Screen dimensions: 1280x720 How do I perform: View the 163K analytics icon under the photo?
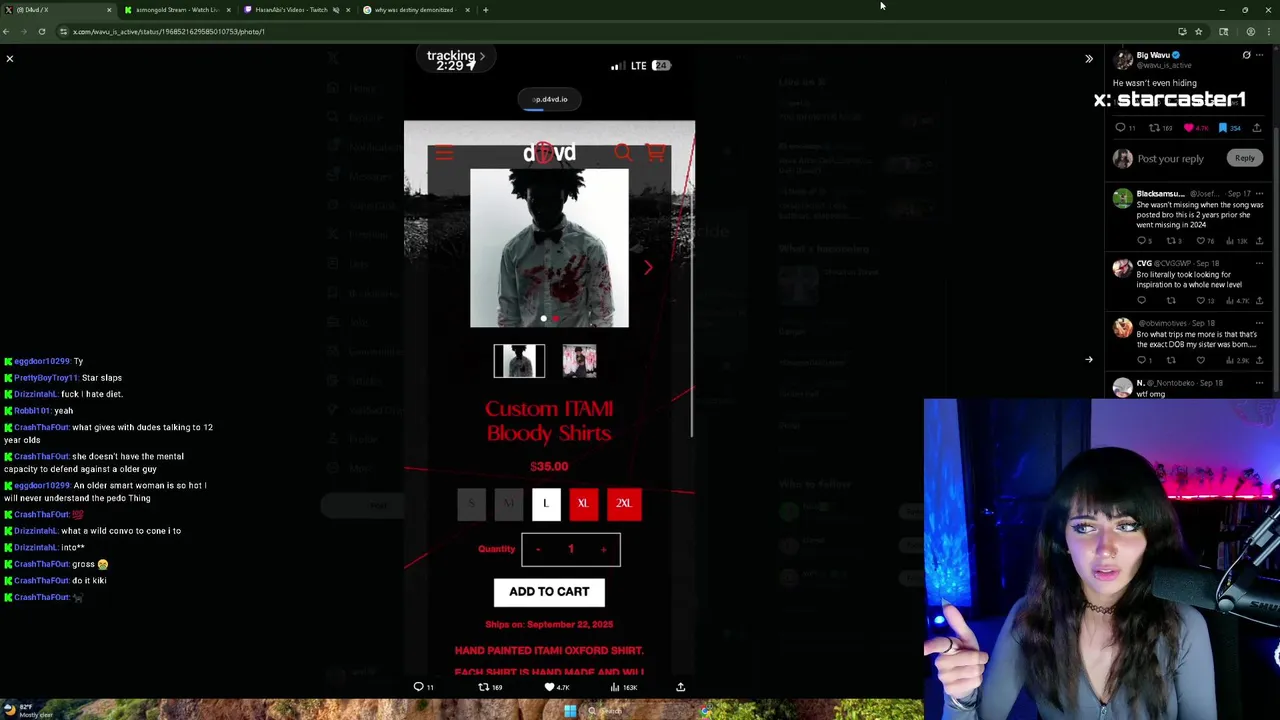[615, 687]
